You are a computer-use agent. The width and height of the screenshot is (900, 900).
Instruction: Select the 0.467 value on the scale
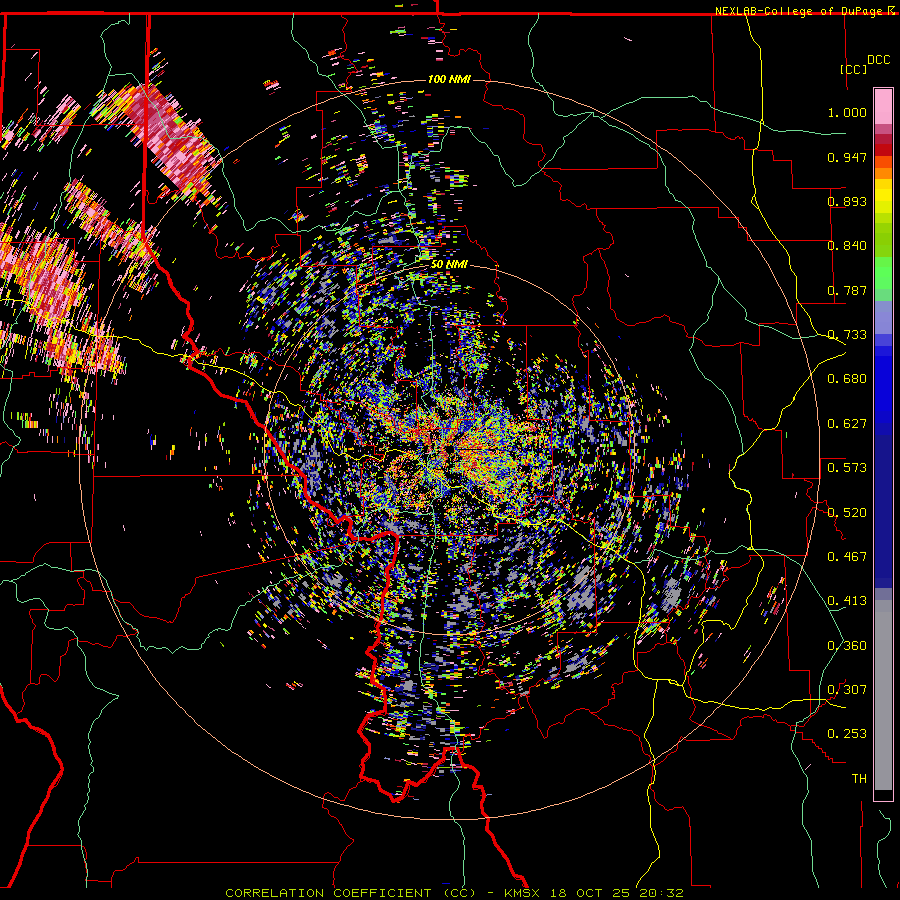point(847,557)
